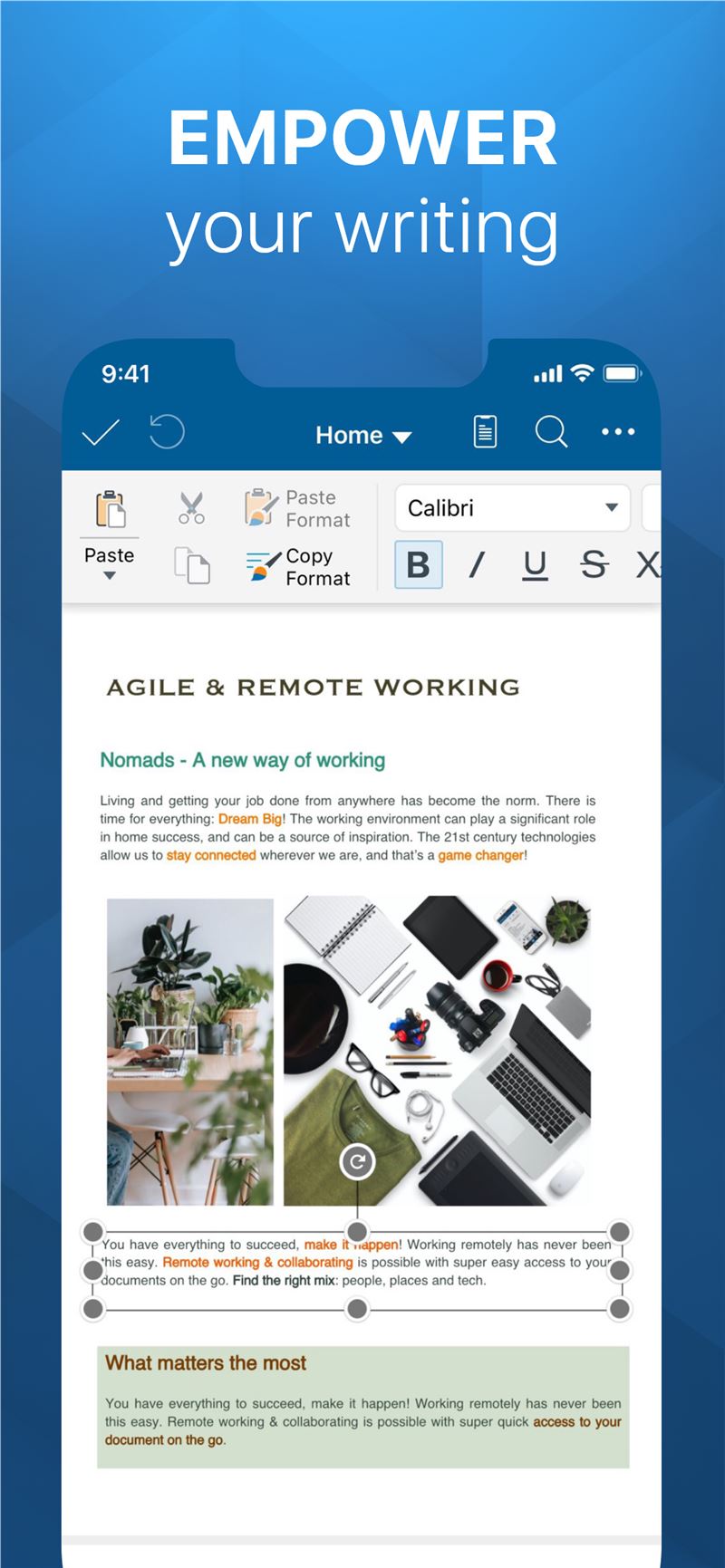Open the Calibri font dropdown

512,508
